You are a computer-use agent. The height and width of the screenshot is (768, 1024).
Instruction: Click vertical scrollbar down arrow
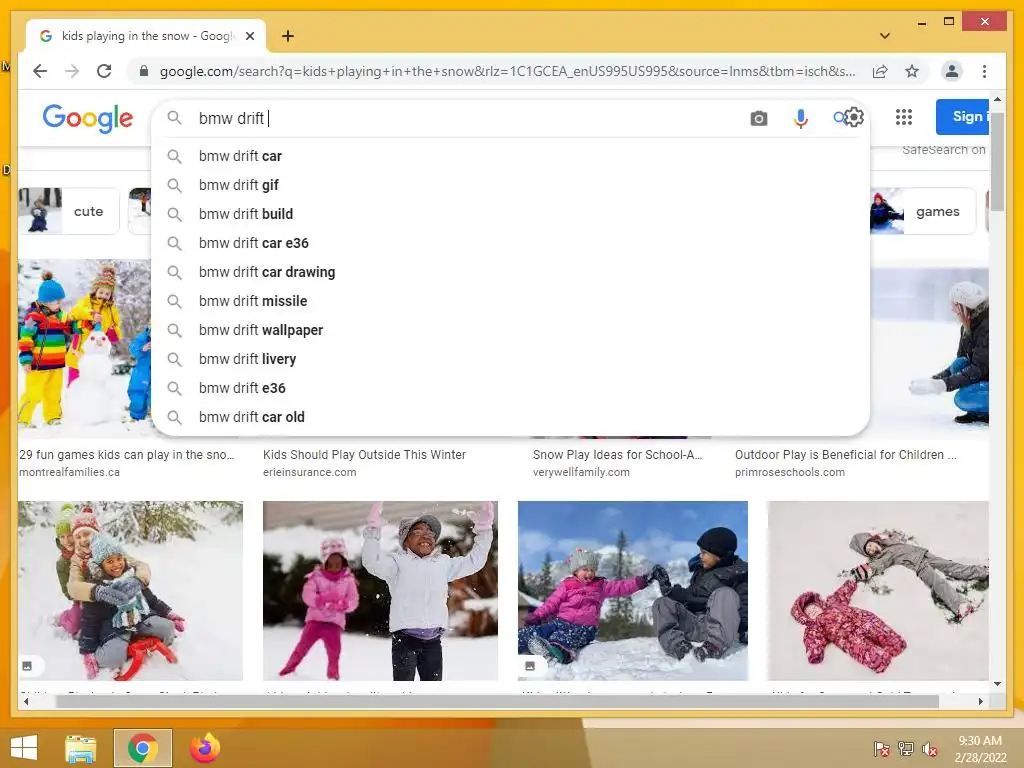(x=997, y=684)
